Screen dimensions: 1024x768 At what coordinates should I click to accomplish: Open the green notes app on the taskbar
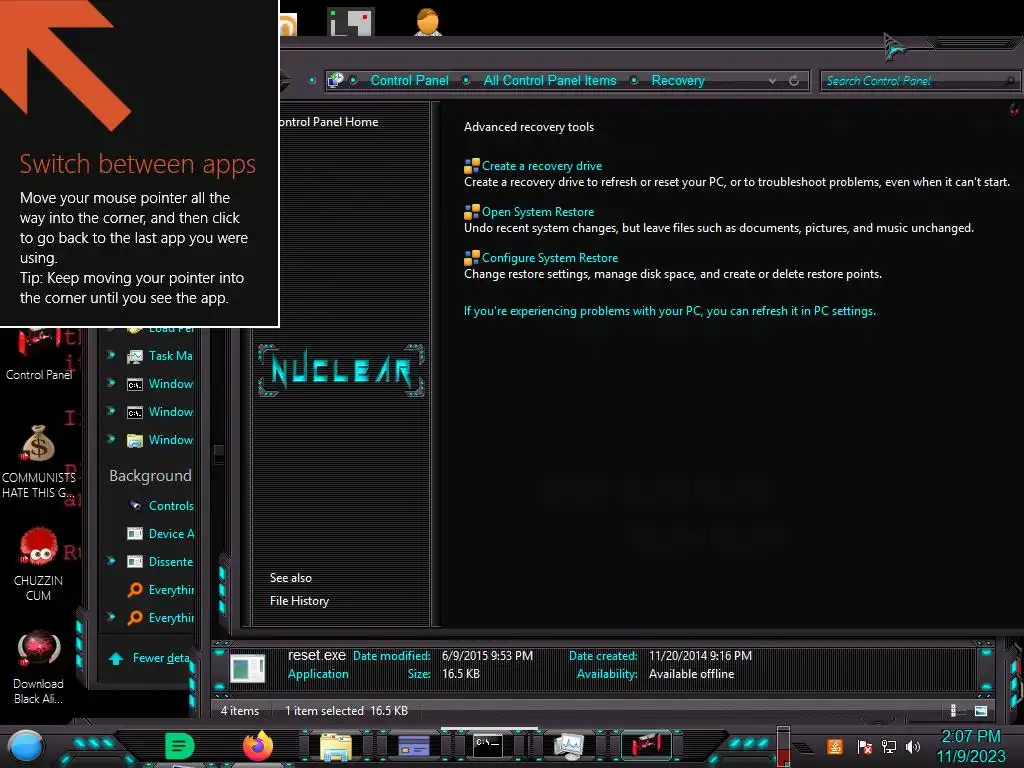pyautogui.click(x=180, y=746)
